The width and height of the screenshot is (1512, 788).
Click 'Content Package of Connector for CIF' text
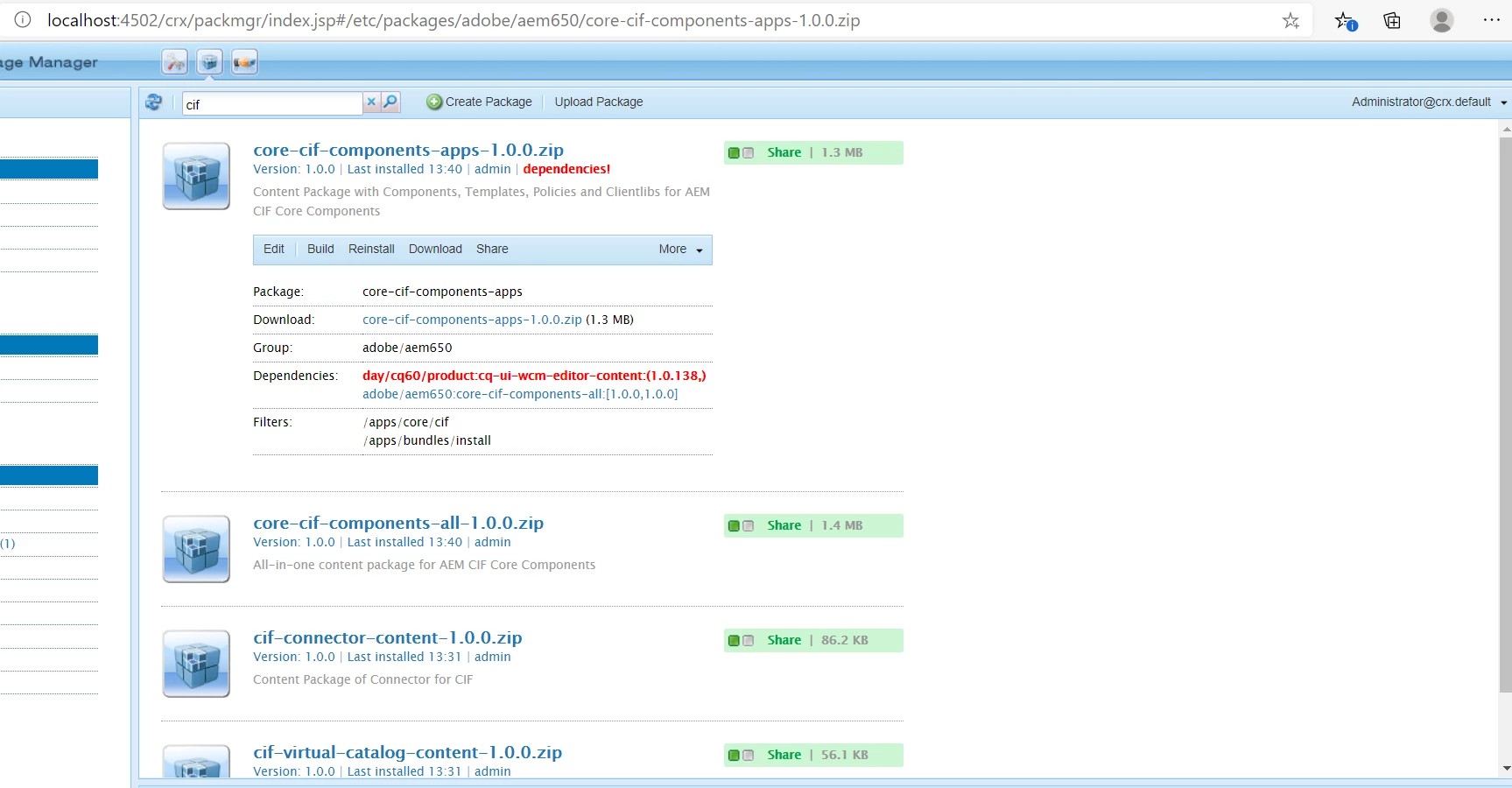[362, 679]
